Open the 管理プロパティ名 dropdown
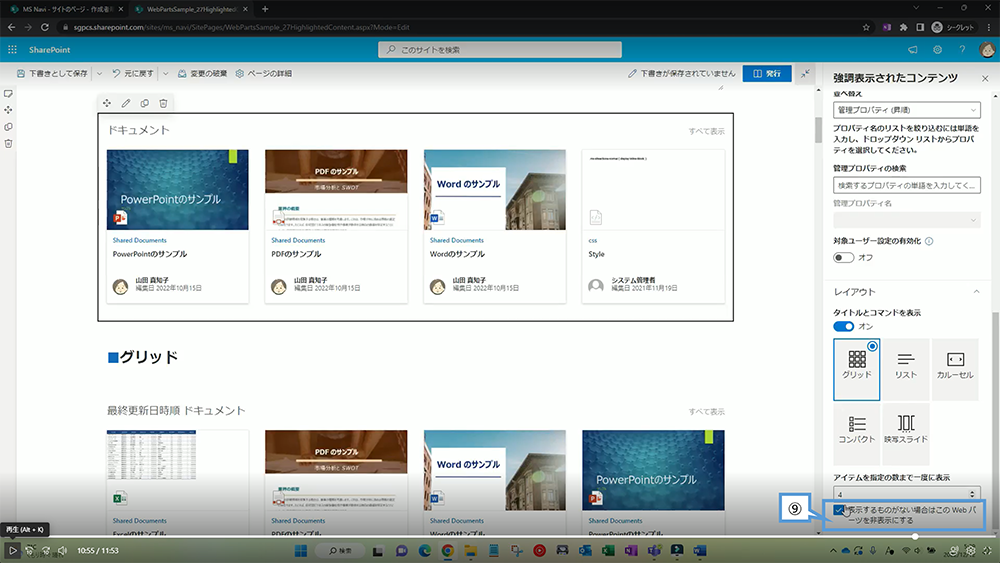1000x563 pixels. [x=906, y=220]
